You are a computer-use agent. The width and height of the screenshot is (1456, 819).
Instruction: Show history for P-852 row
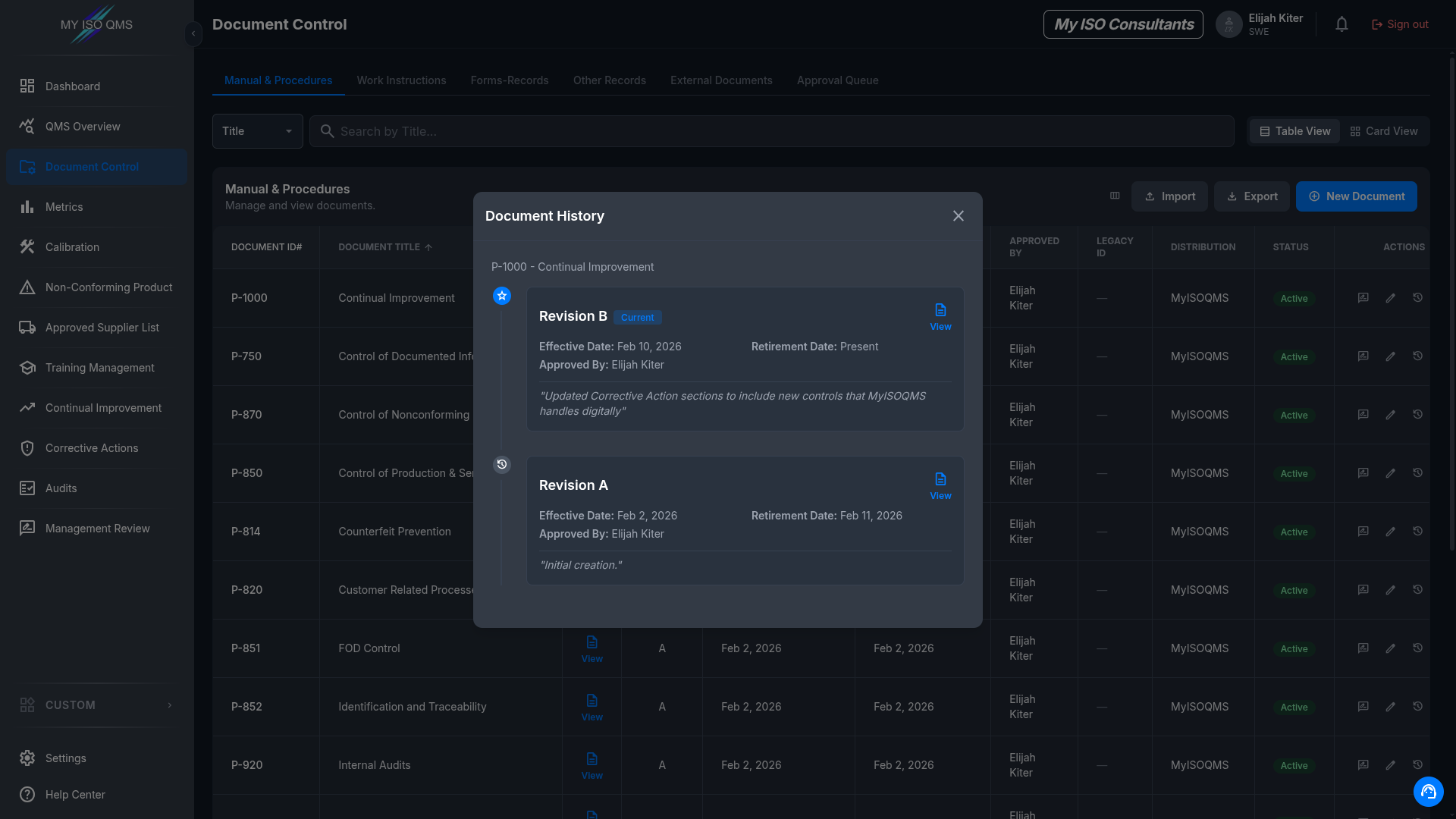tap(1417, 707)
